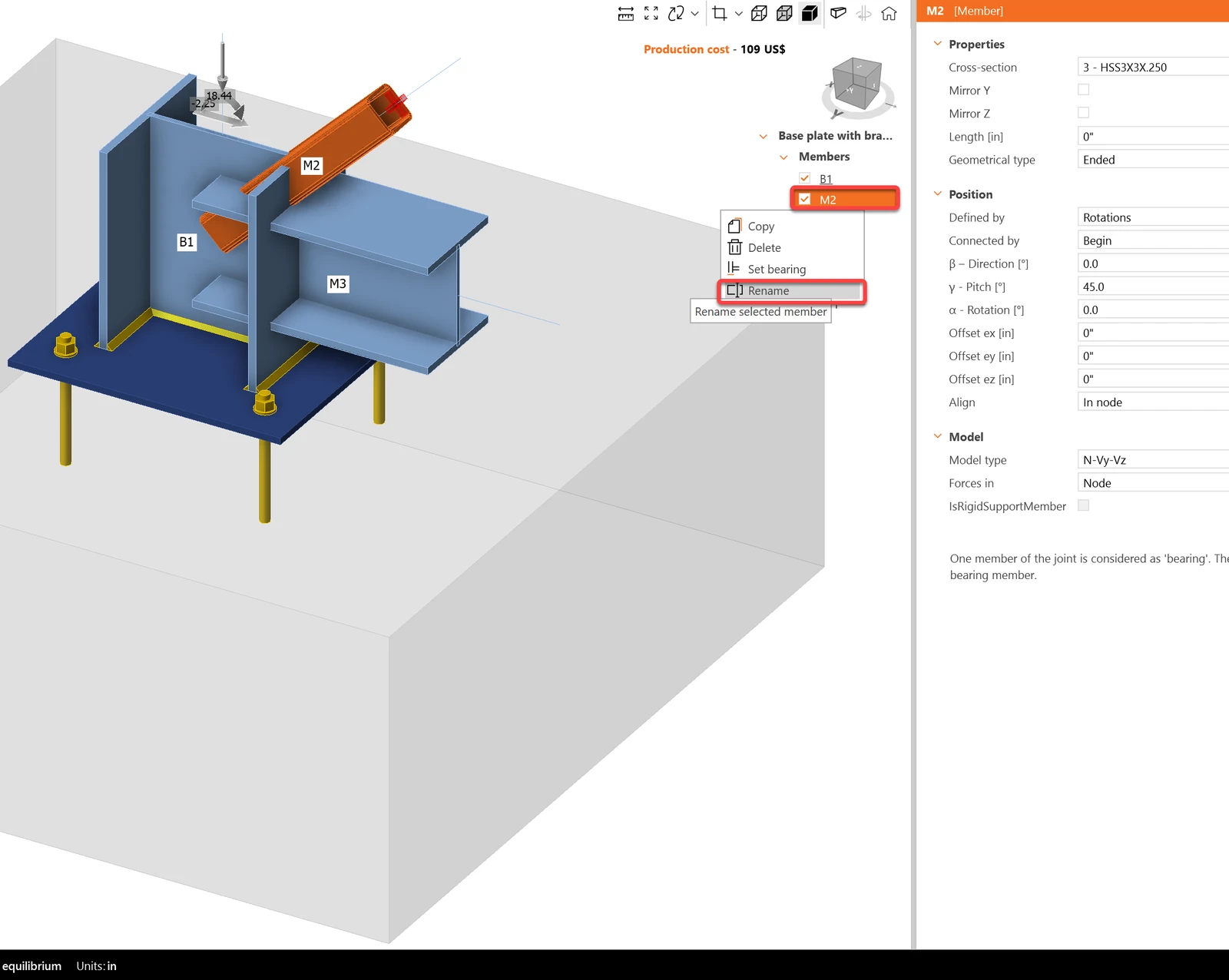Click the γ - Pitch 45.0 field
This screenshot has height=980, width=1229.
(x=1153, y=286)
